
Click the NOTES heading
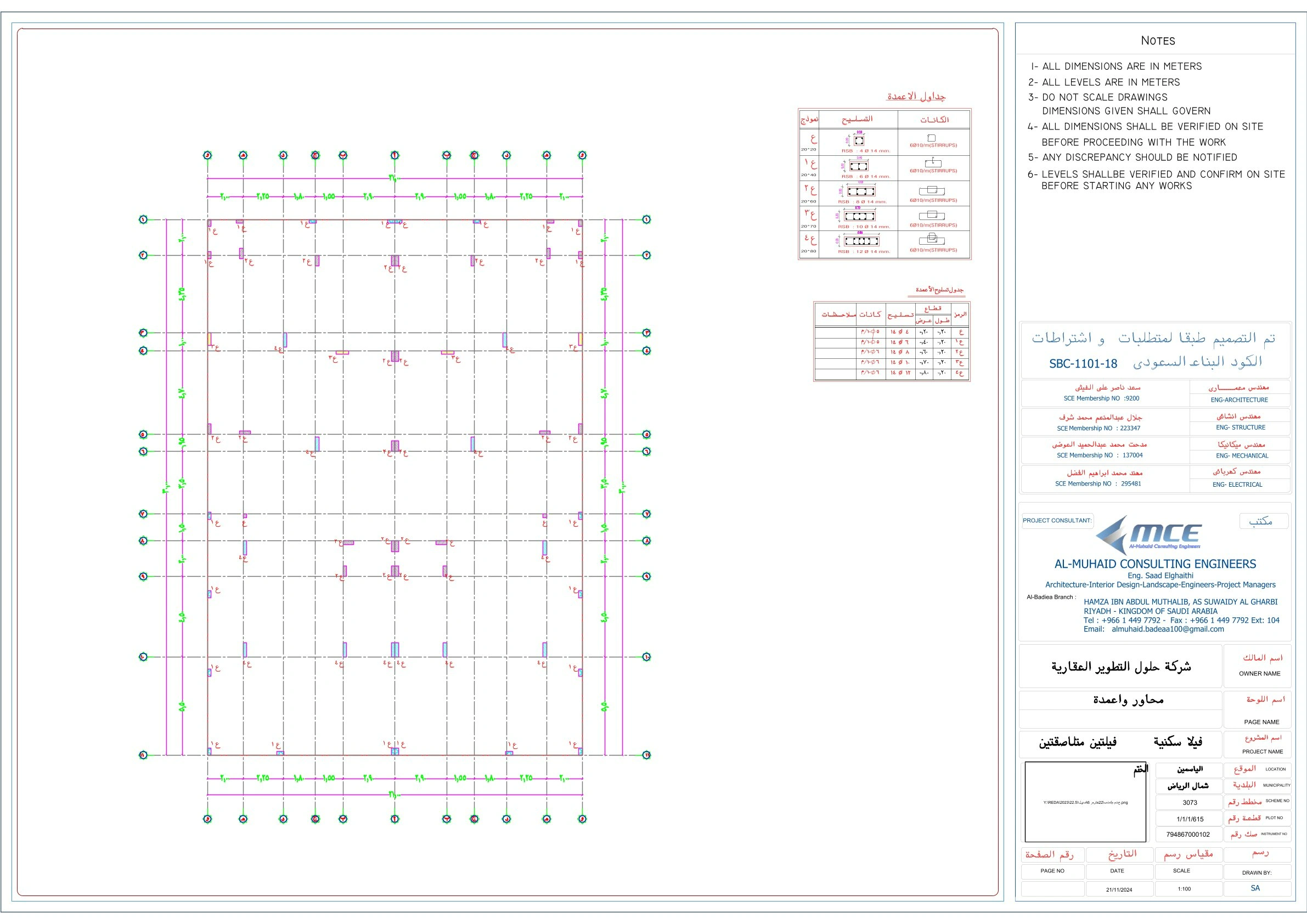[x=1158, y=41]
